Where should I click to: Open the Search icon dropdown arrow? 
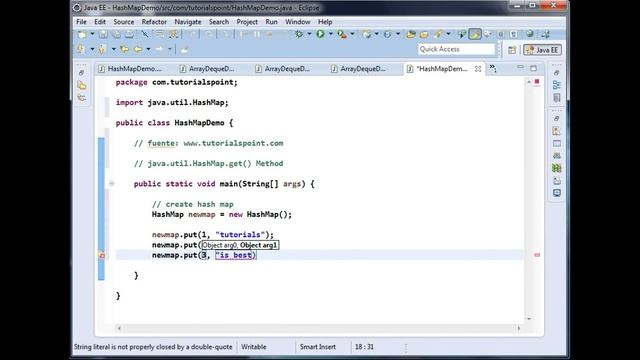[448, 34]
